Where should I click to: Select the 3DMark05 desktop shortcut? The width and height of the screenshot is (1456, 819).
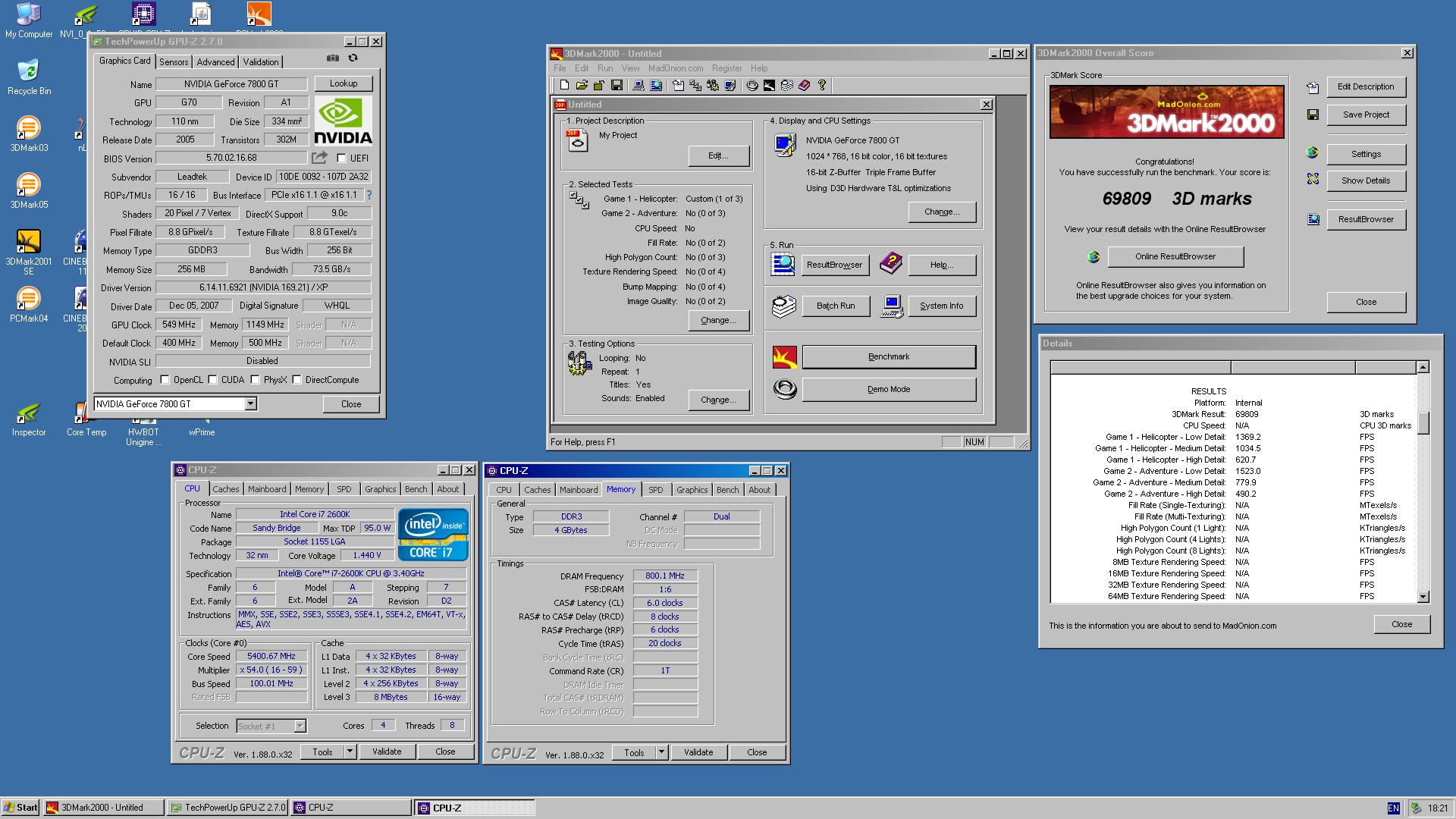point(29,191)
